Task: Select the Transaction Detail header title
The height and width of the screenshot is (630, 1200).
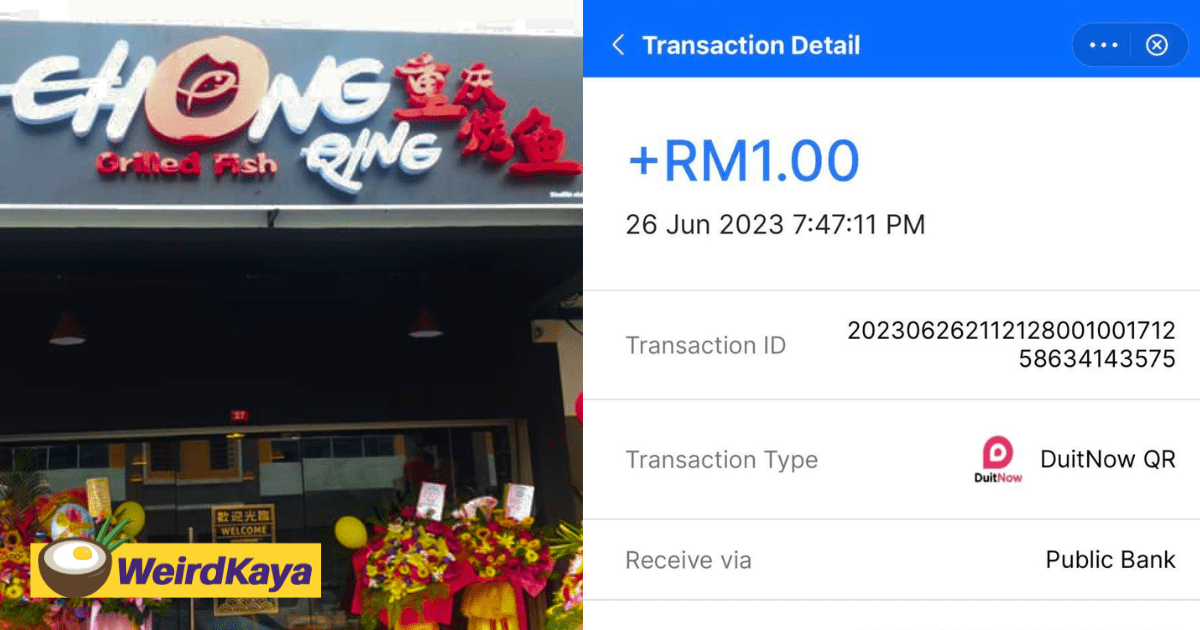Action: coord(751,45)
